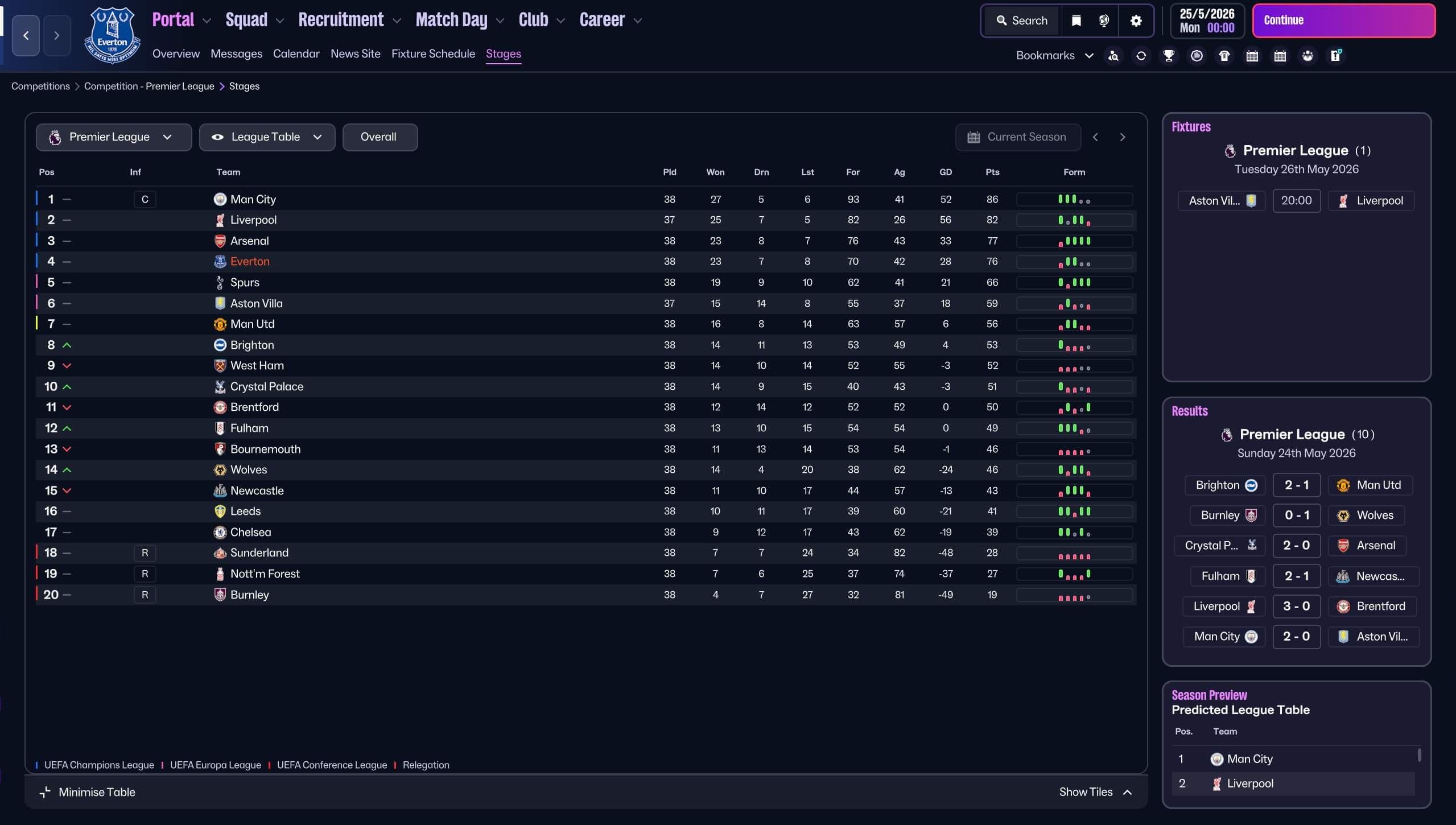The image size is (1456, 825).
Task: Toggle the Overall table filter
Action: pyautogui.click(x=380, y=137)
